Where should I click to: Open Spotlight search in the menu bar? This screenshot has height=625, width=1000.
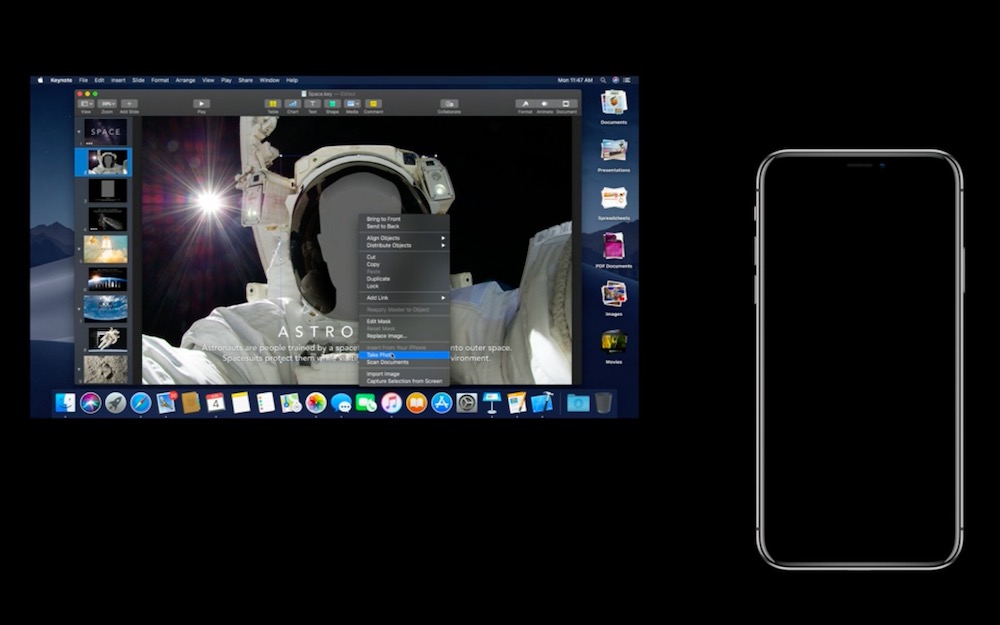603,80
